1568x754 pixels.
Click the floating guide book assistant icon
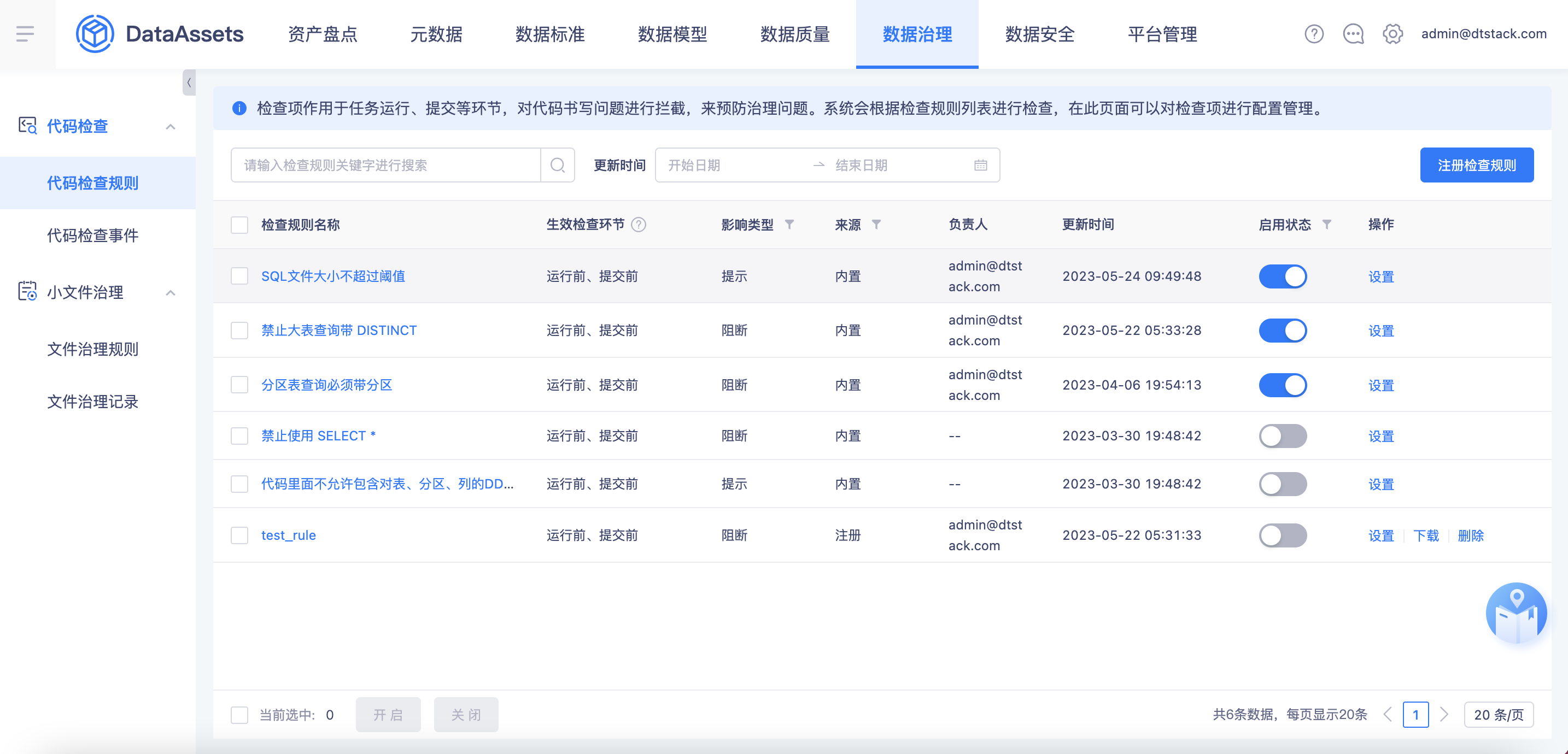click(x=1516, y=614)
